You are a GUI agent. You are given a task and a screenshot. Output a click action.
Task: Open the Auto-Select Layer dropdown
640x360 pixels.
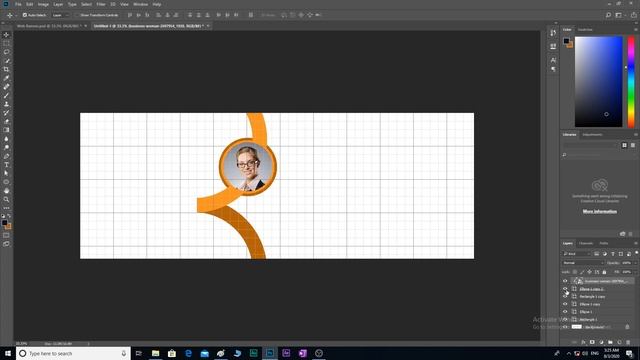(x=60, y=15)
